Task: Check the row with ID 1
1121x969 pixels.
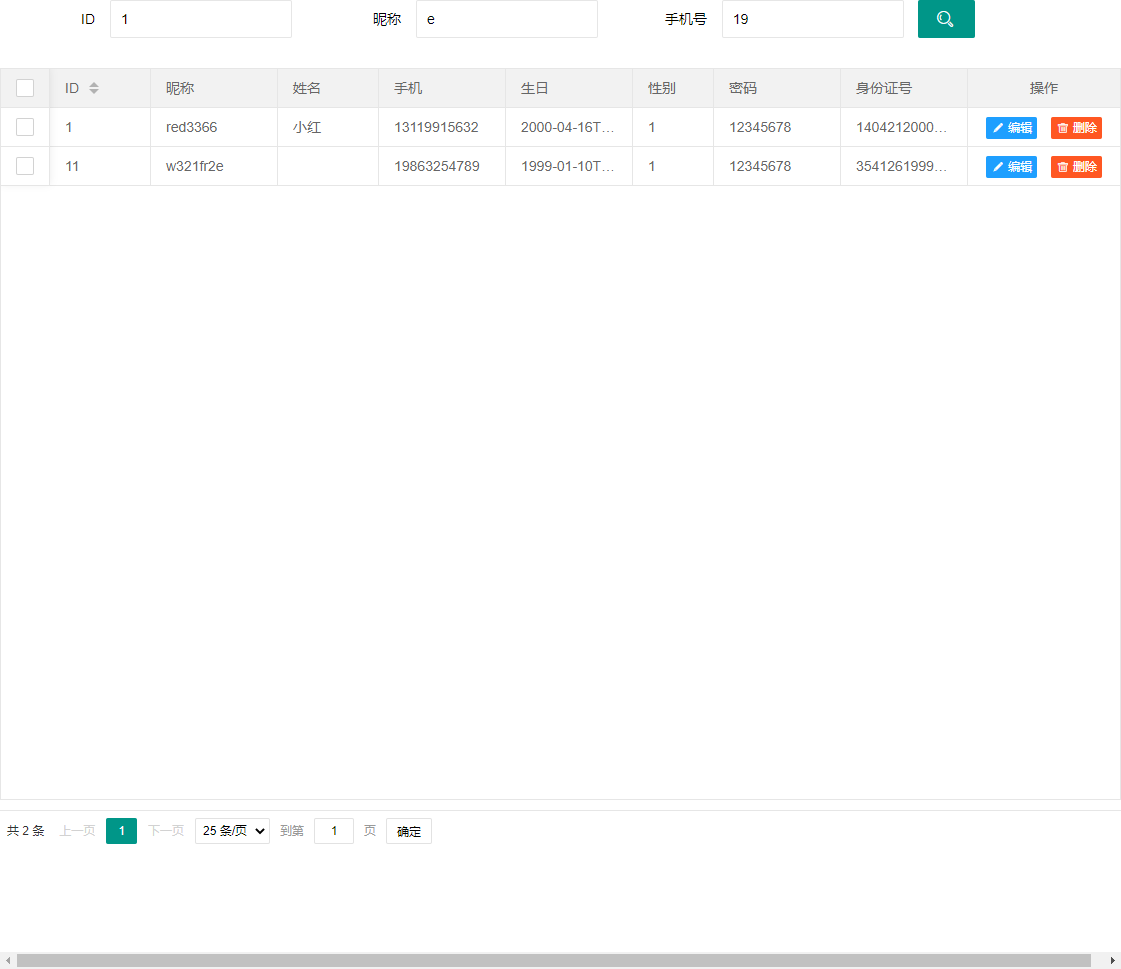Action: tap(25, 127)
